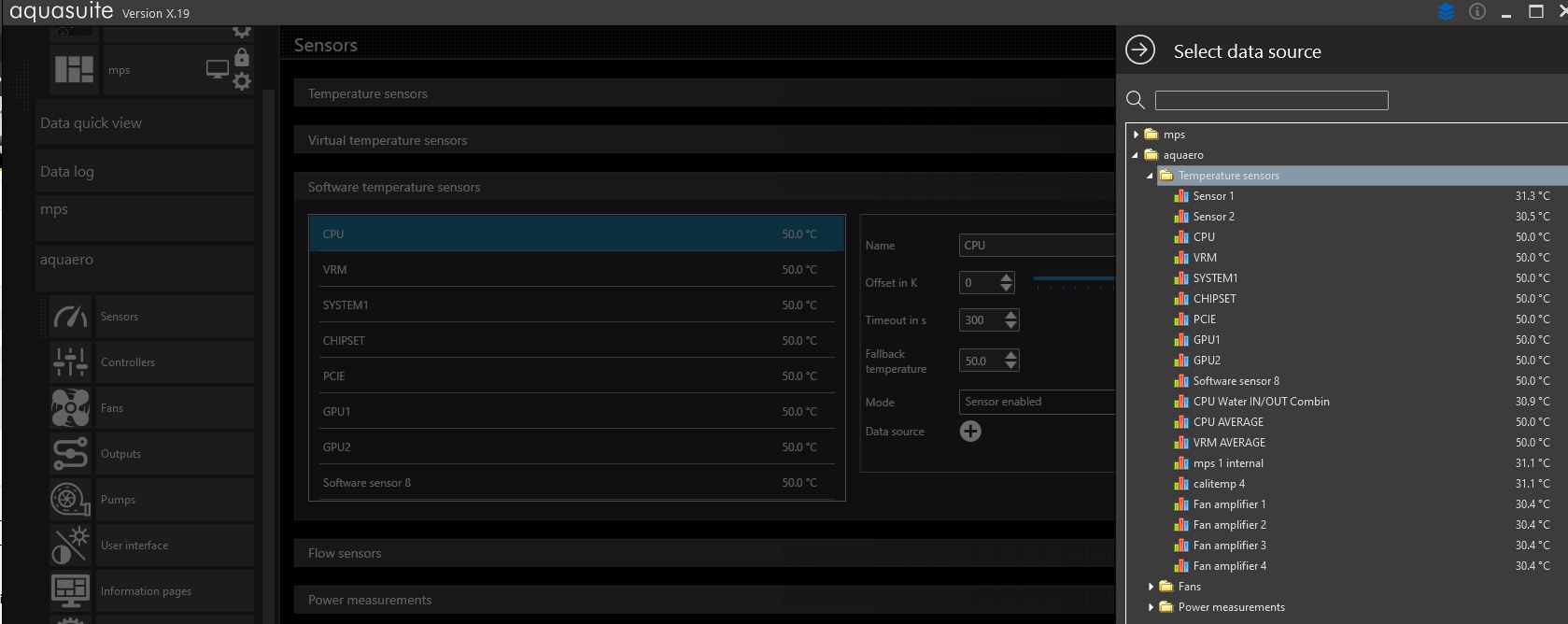
Task: Open the info icon in title bar
Action: click(x=1477, y=12)
